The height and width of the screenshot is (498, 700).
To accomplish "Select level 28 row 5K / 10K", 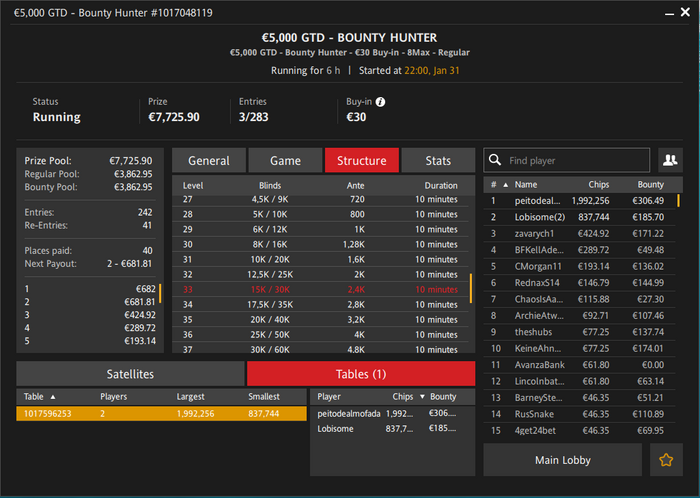I will point(320,214).
